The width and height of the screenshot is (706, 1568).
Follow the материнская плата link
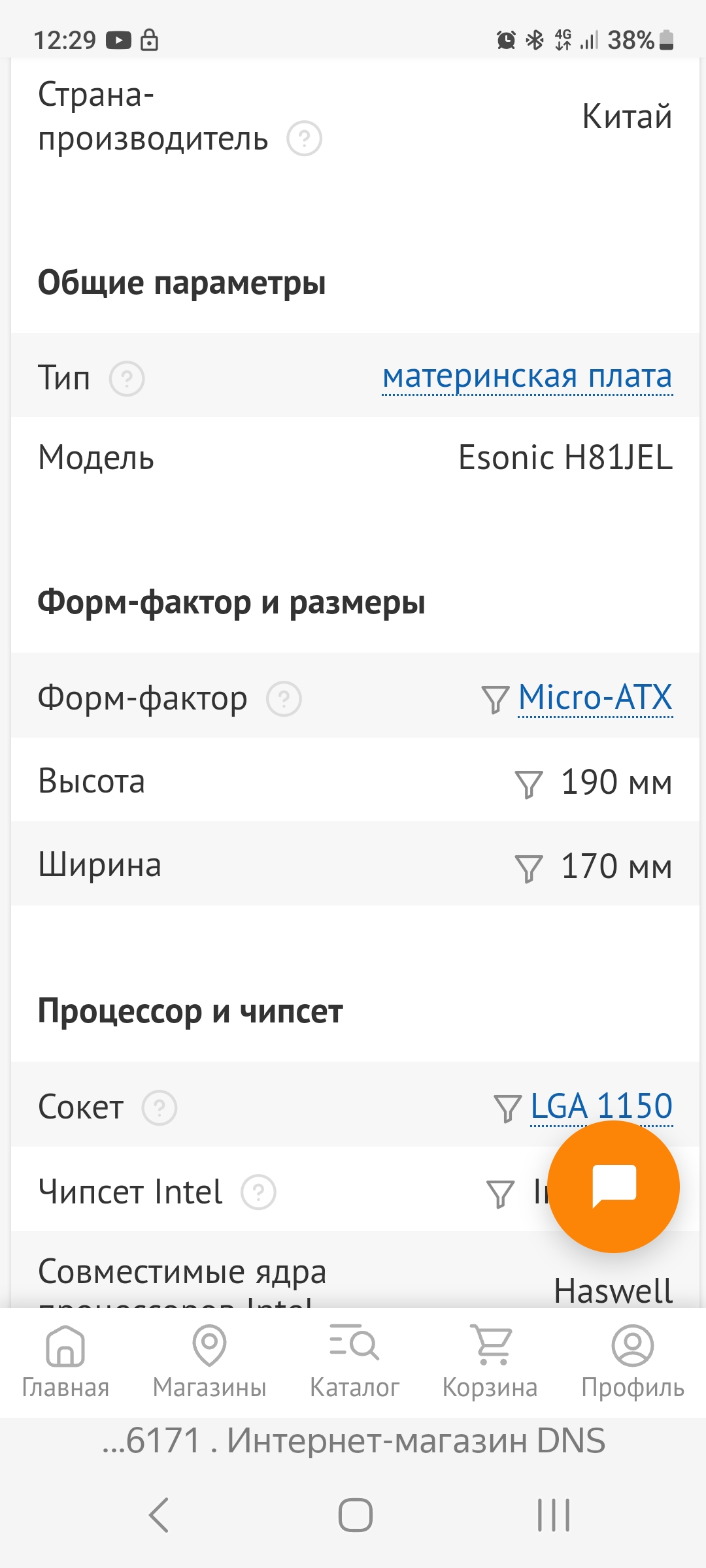point(527,377)
